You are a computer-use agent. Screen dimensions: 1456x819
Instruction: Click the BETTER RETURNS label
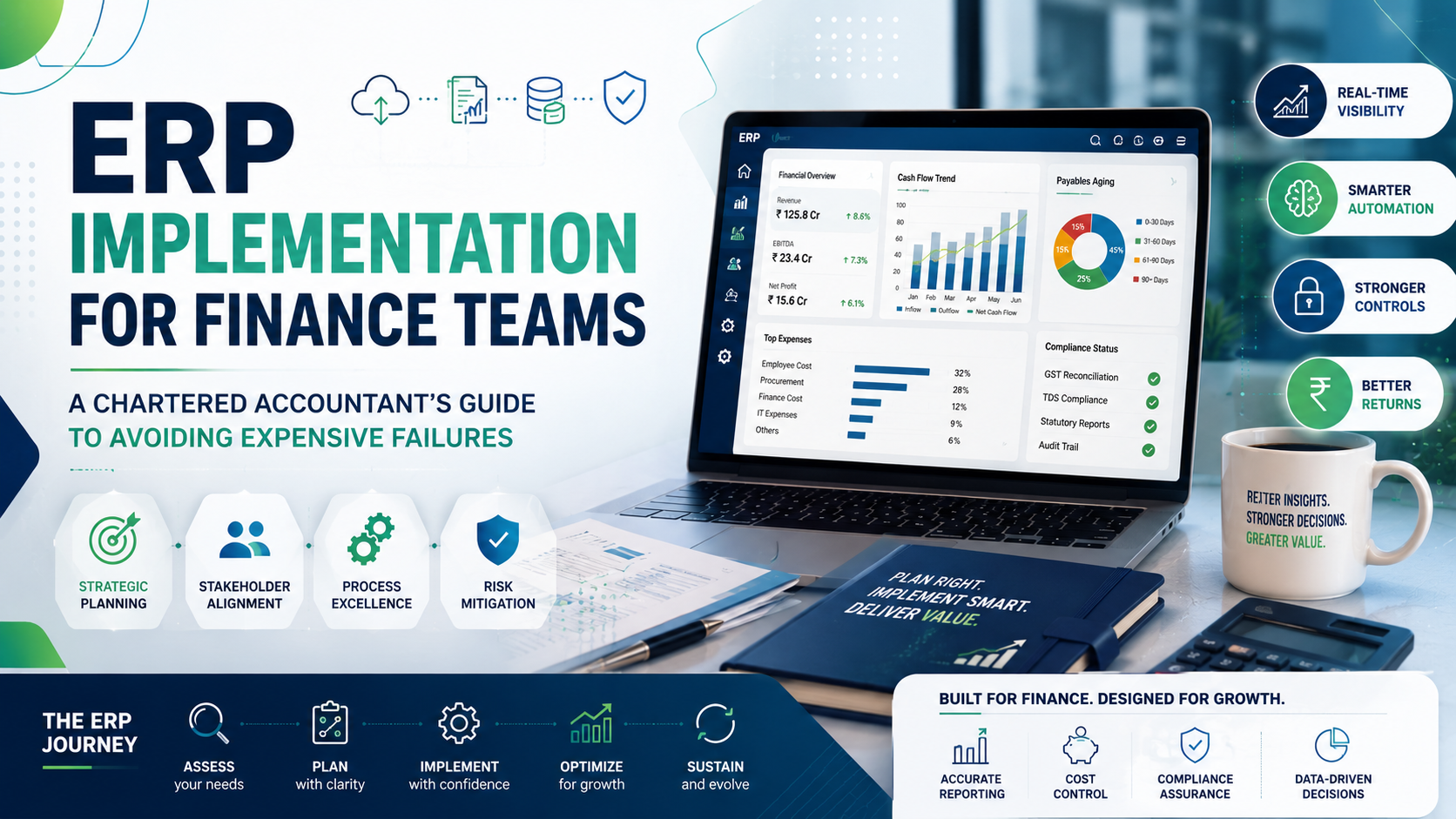1391,394
